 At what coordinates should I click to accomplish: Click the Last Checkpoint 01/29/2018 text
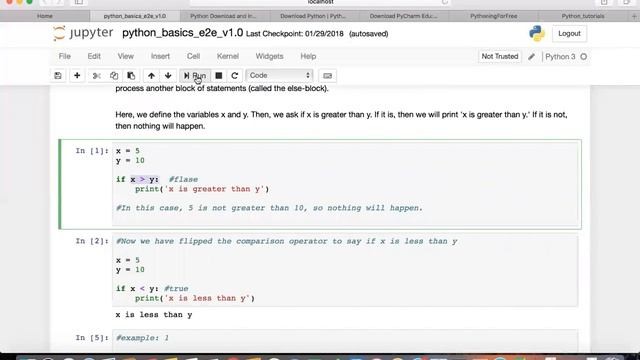pos(295,34)
